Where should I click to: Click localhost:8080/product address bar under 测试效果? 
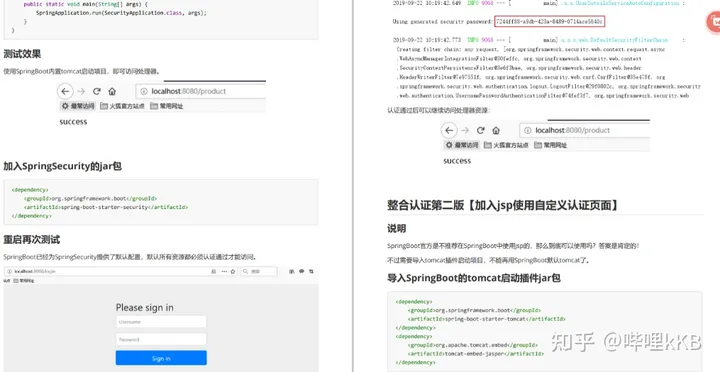(x=201, y=91)
